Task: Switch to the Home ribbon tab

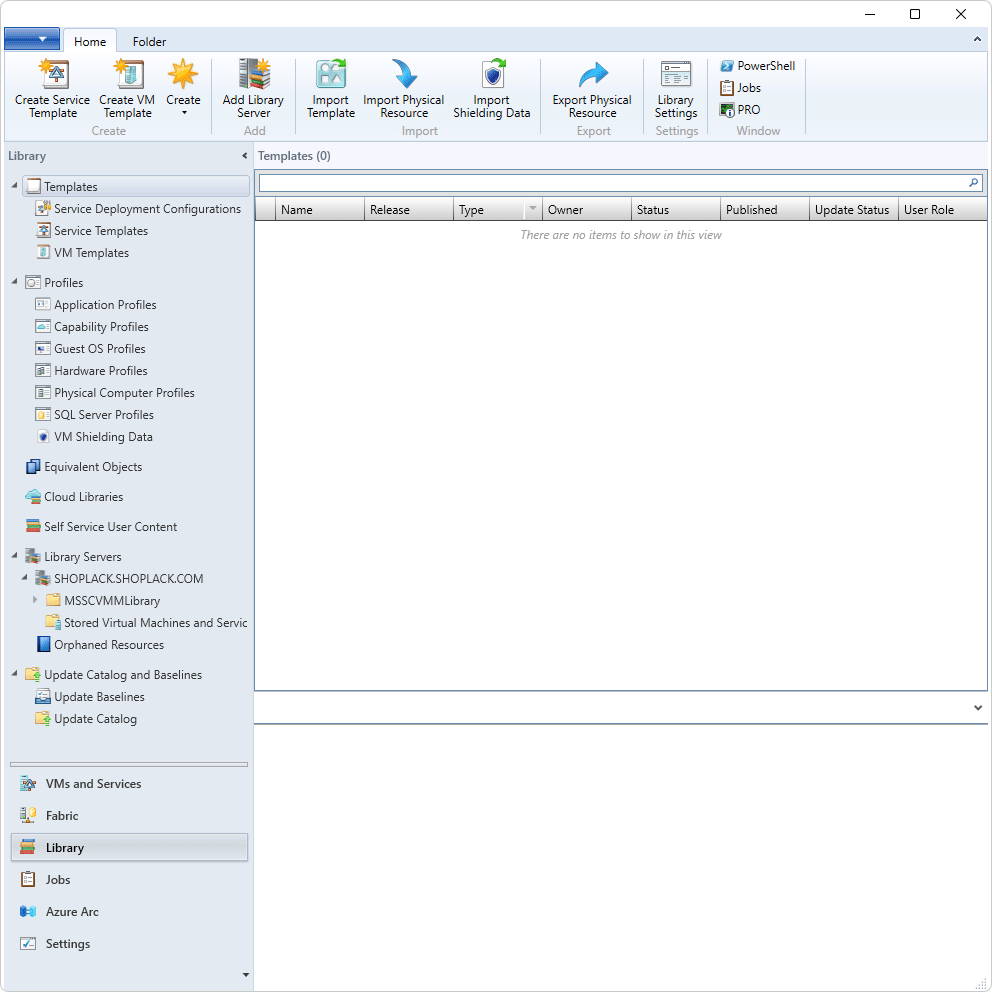Action: click(90, 42)
